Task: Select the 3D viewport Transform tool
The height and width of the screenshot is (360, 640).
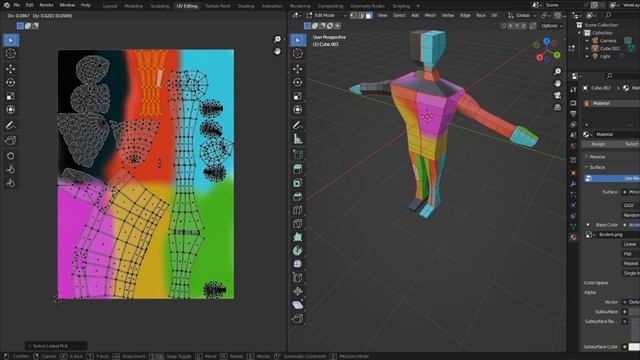Action: pyautogui.click(x=298, y=110)
